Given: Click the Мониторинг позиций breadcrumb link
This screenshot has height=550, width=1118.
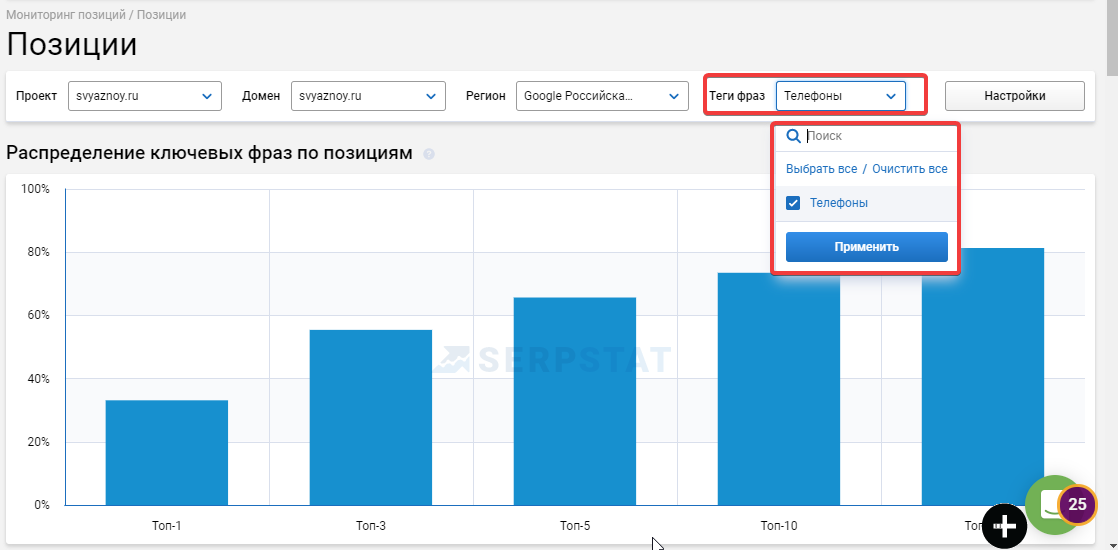Looking at the screenshot, I should [x=66, y=14].
